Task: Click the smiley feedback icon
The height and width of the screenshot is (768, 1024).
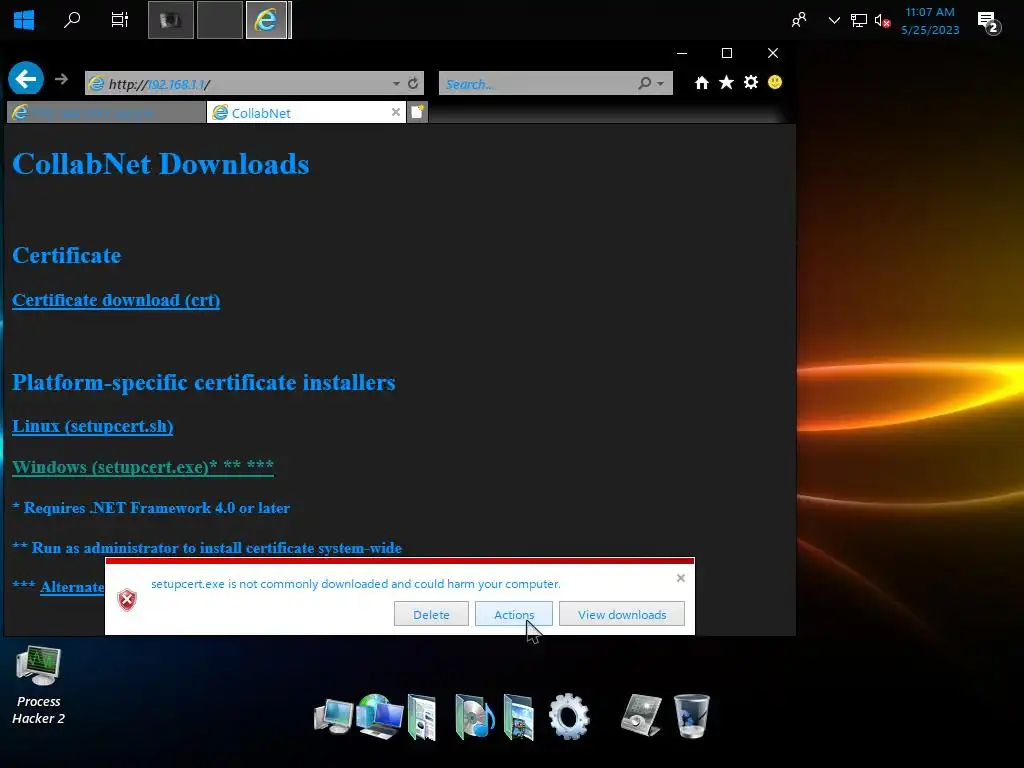Action: tap(775, 82)
